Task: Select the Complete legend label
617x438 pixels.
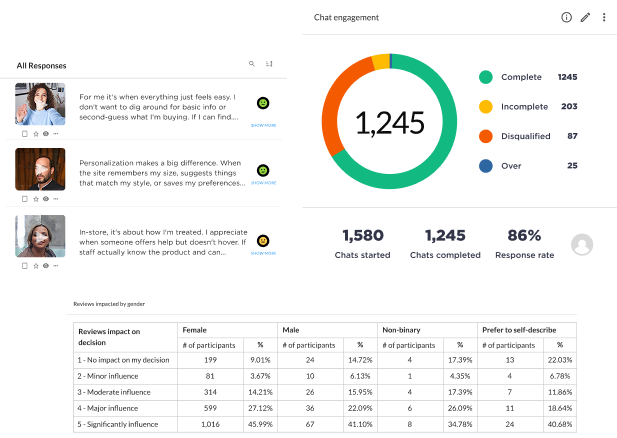Action: 521,77
